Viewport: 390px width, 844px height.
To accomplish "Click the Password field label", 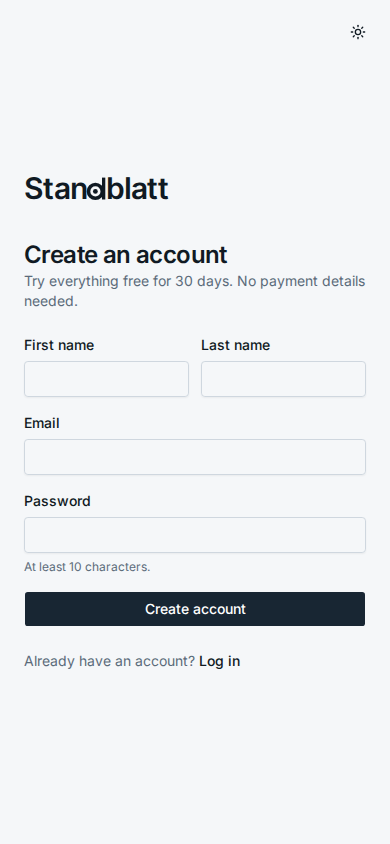I will [x=57, y=501].
